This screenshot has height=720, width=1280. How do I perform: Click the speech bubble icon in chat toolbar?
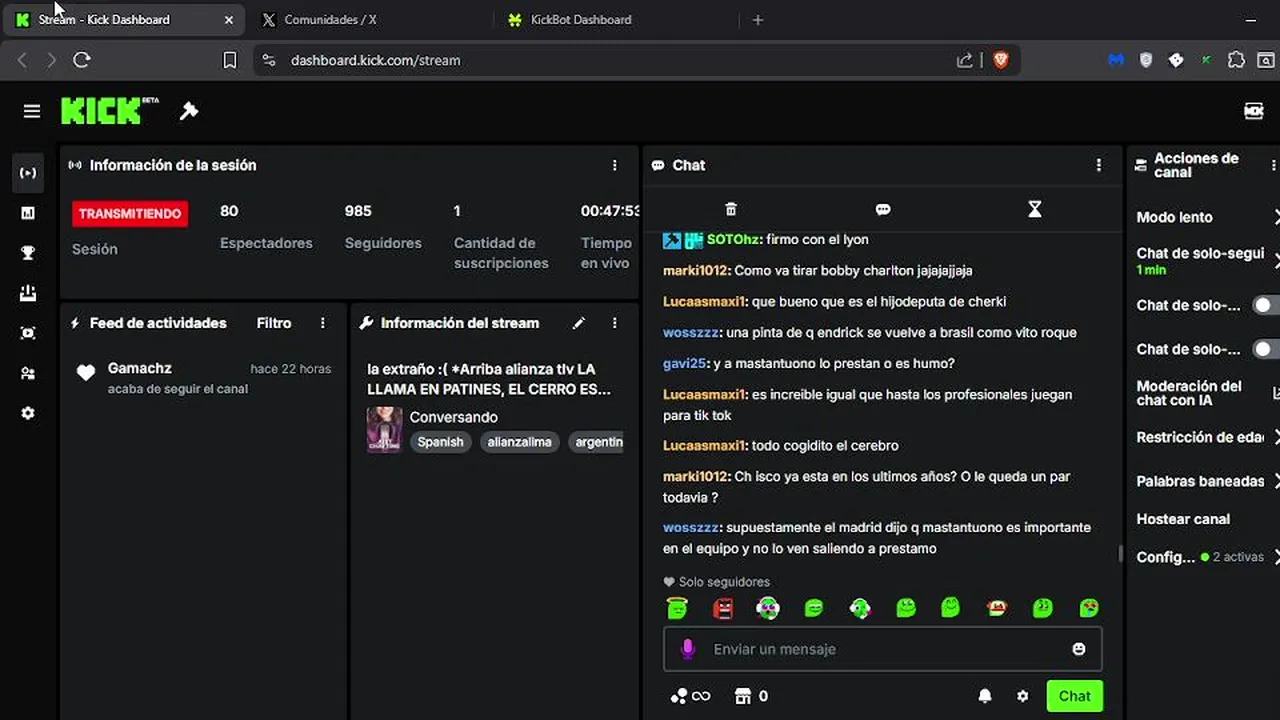[883, 209]
